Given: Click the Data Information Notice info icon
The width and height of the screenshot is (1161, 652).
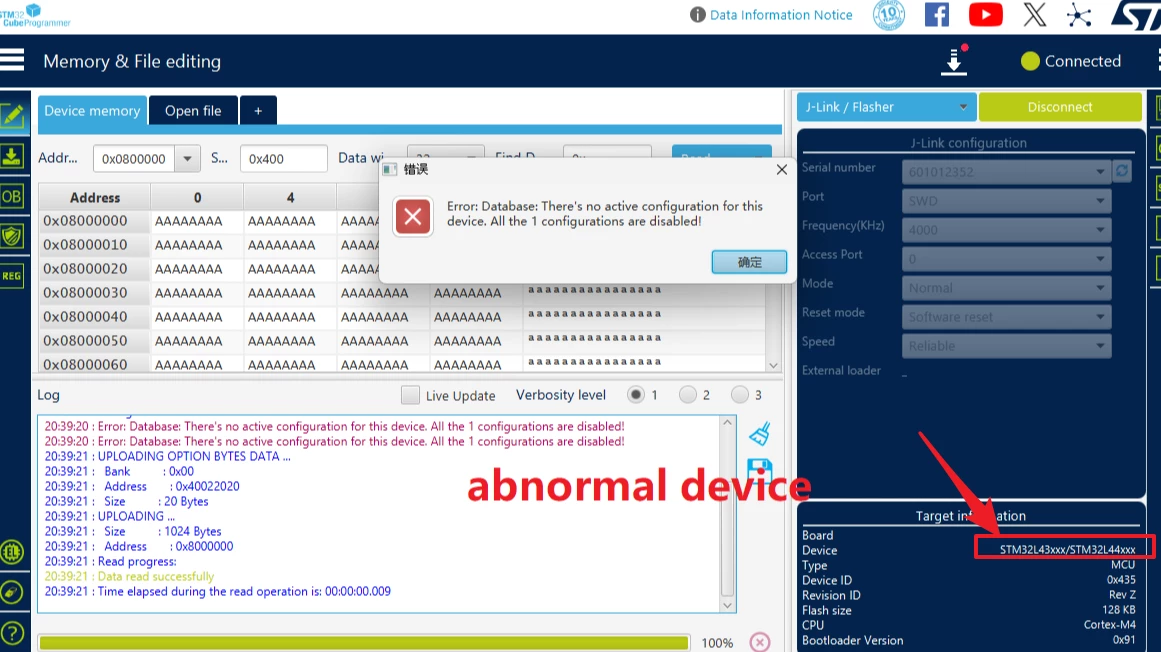Looking at the screenshot, I should point(697,15).
